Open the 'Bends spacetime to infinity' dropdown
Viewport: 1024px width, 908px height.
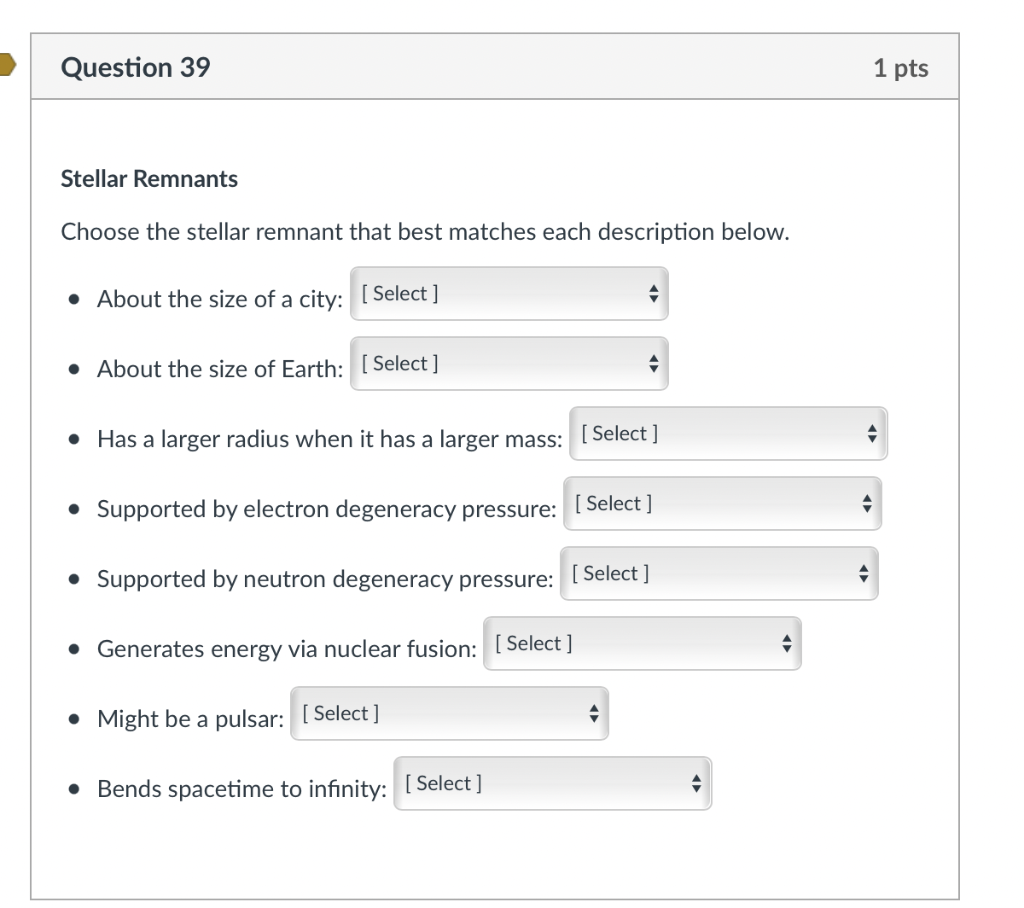(552, 784)
